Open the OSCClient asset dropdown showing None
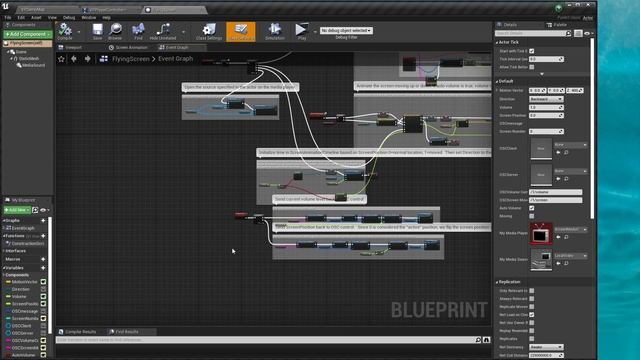 [x=571, y=145]
